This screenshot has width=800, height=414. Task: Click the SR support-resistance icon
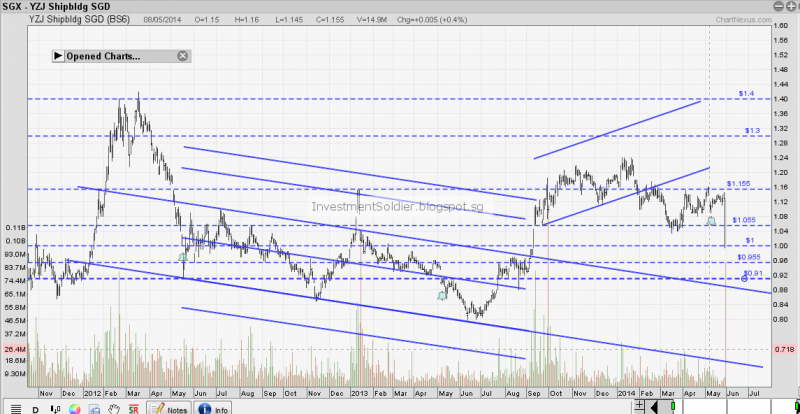point(133,408)
